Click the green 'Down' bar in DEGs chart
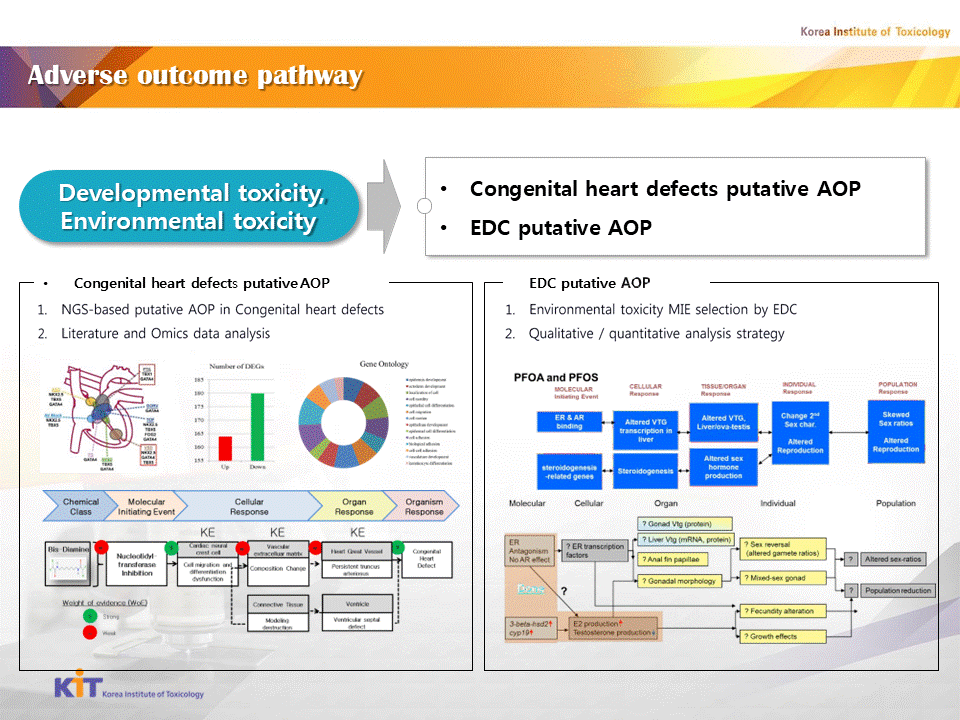The width and height of the screenshot is (960, 720). (x=257, y=427)
